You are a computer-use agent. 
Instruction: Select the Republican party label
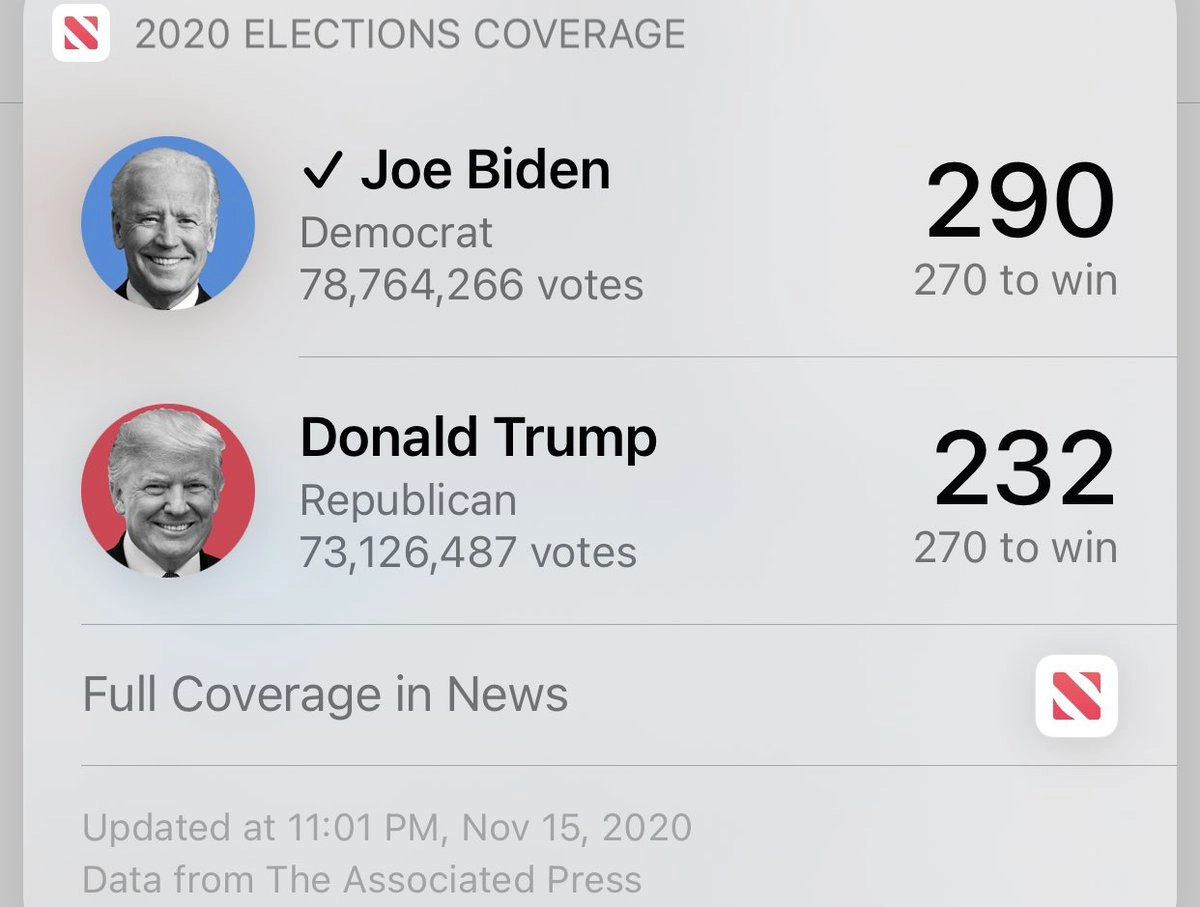point(408,500)
